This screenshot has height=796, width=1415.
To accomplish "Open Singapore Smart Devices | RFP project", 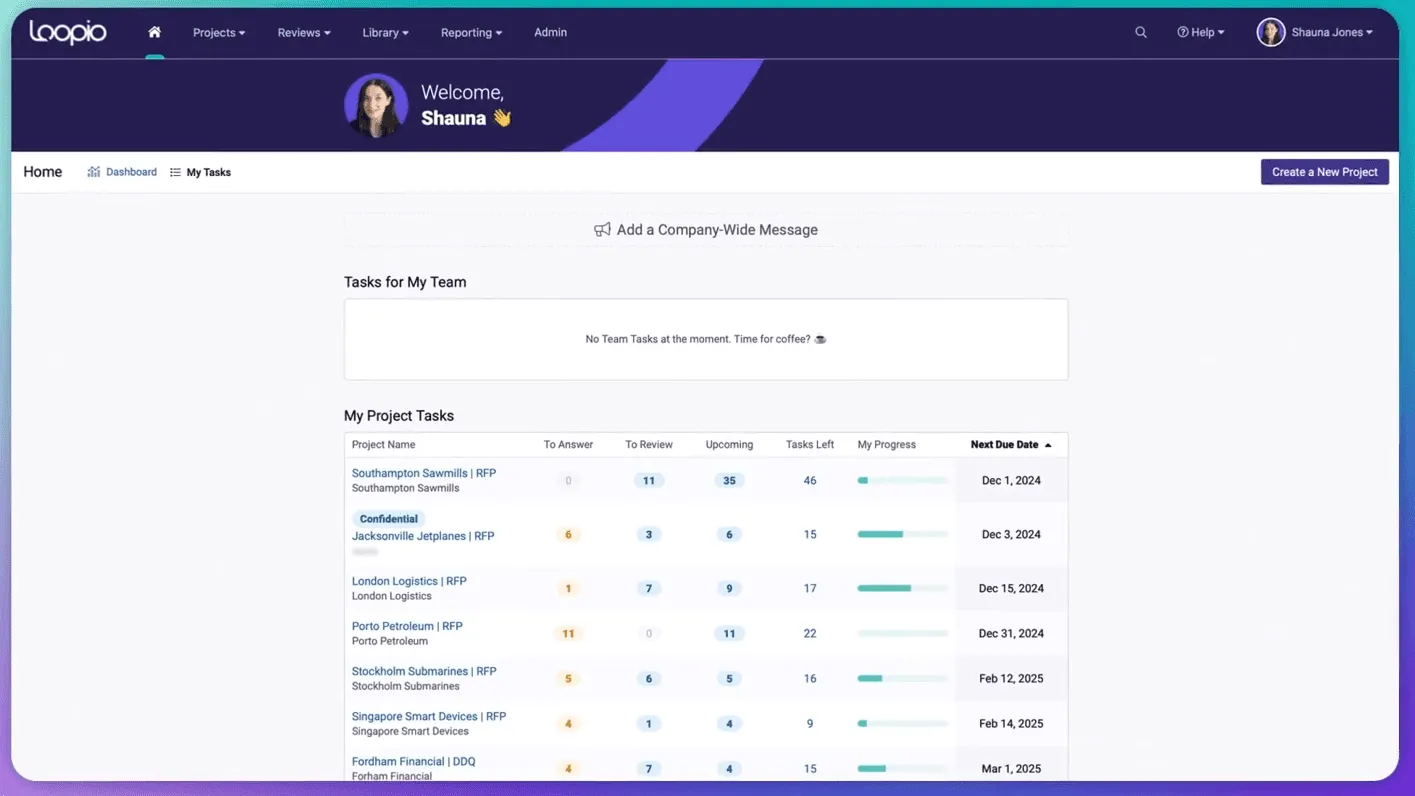I will click(x=429, y=716).
